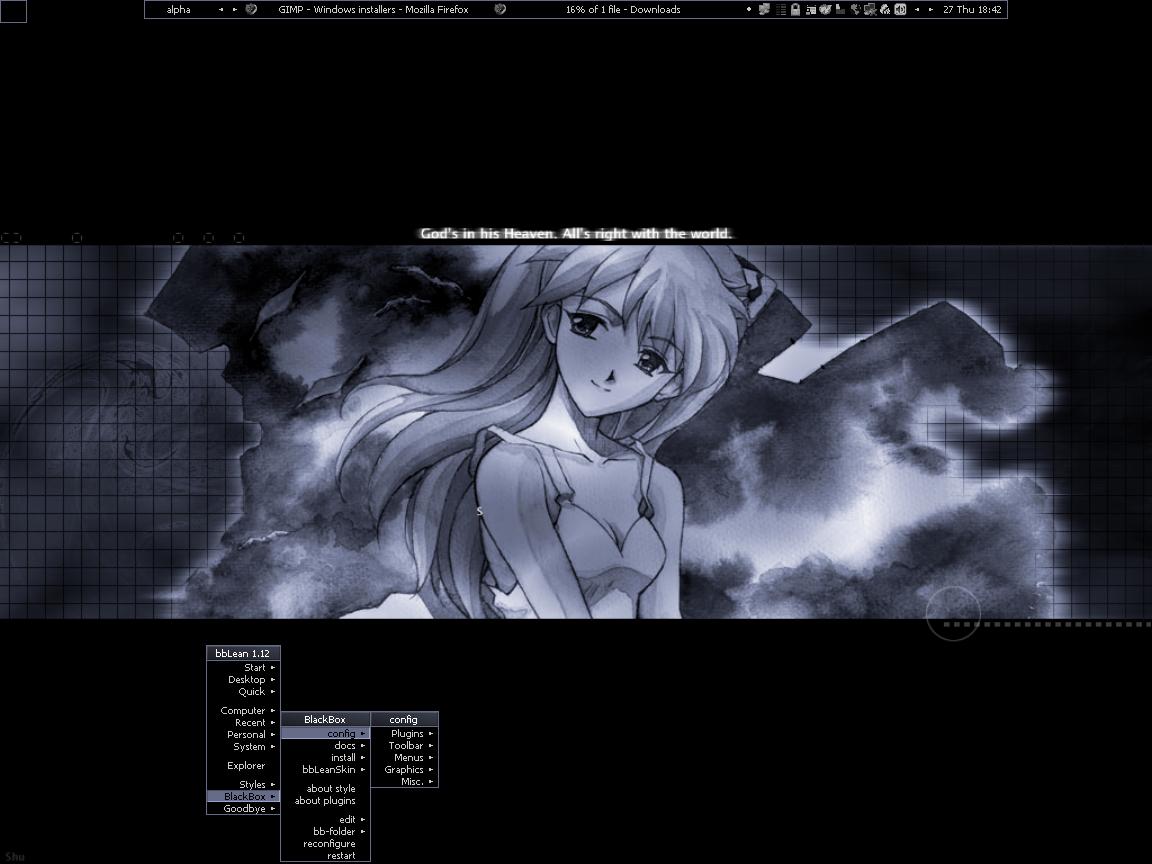The height and width of the screenshot is (864, 1152).
Task: Expand the edit submenu
Action: point(325,820)
